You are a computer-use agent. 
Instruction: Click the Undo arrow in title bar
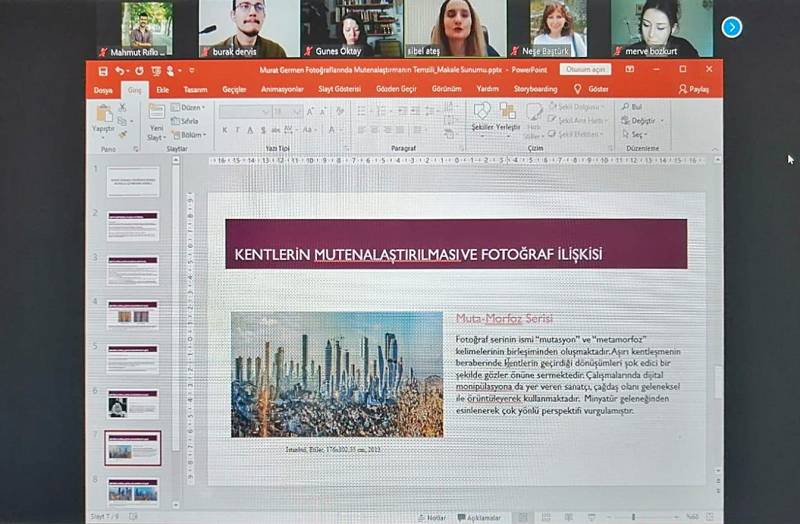click(118, 71)
